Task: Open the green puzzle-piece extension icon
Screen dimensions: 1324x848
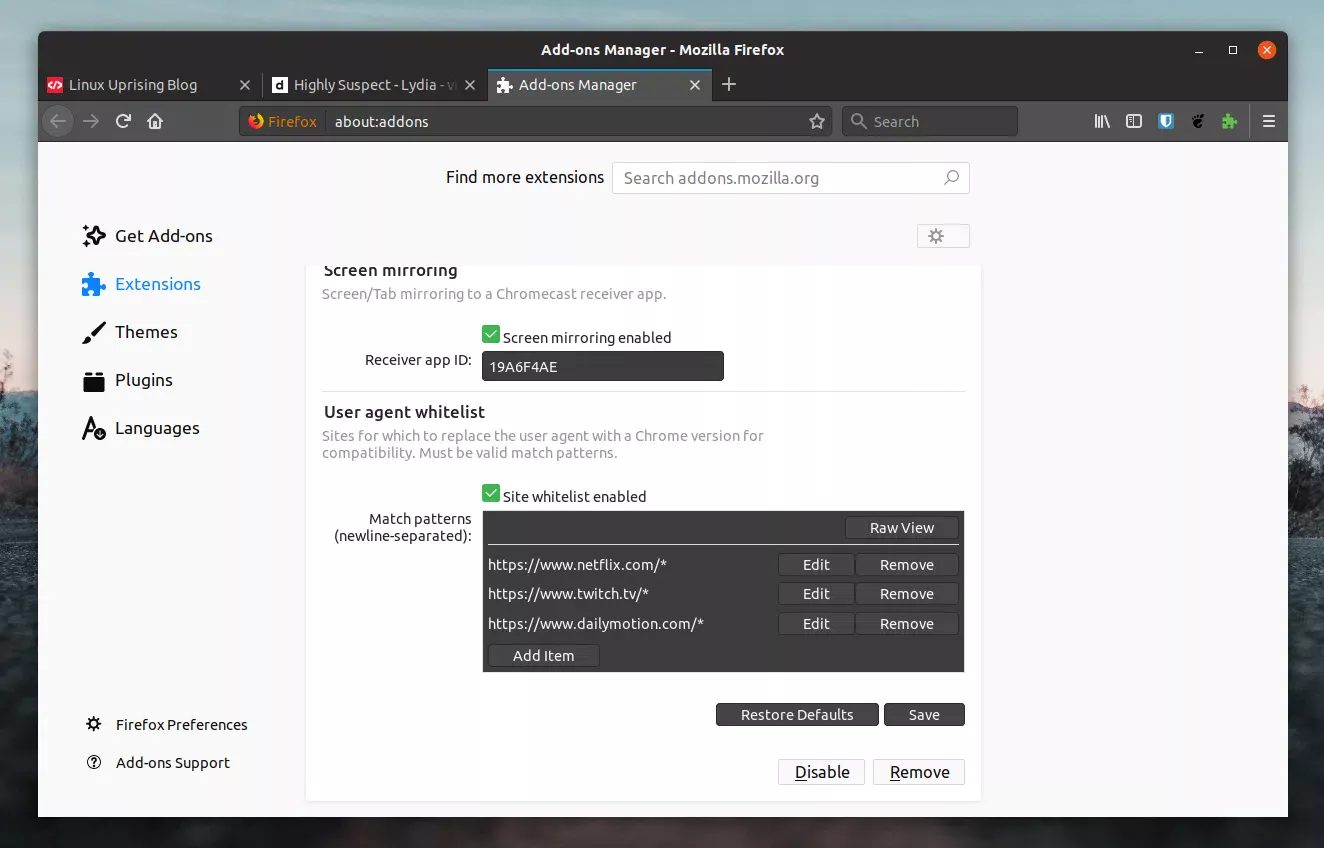Action: [1229, 121]
